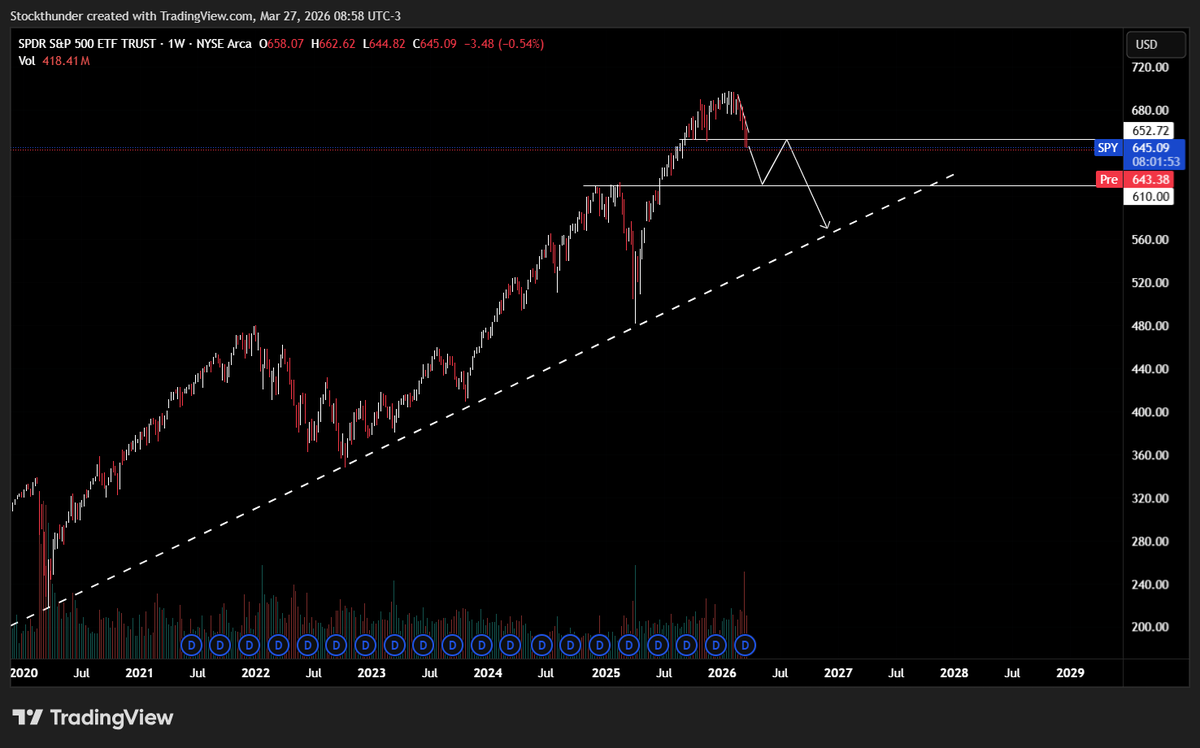The width and height of the screenshot is (1200, 748).
Task: Click the TradingView logo
Action: click(x=93, y=717)
